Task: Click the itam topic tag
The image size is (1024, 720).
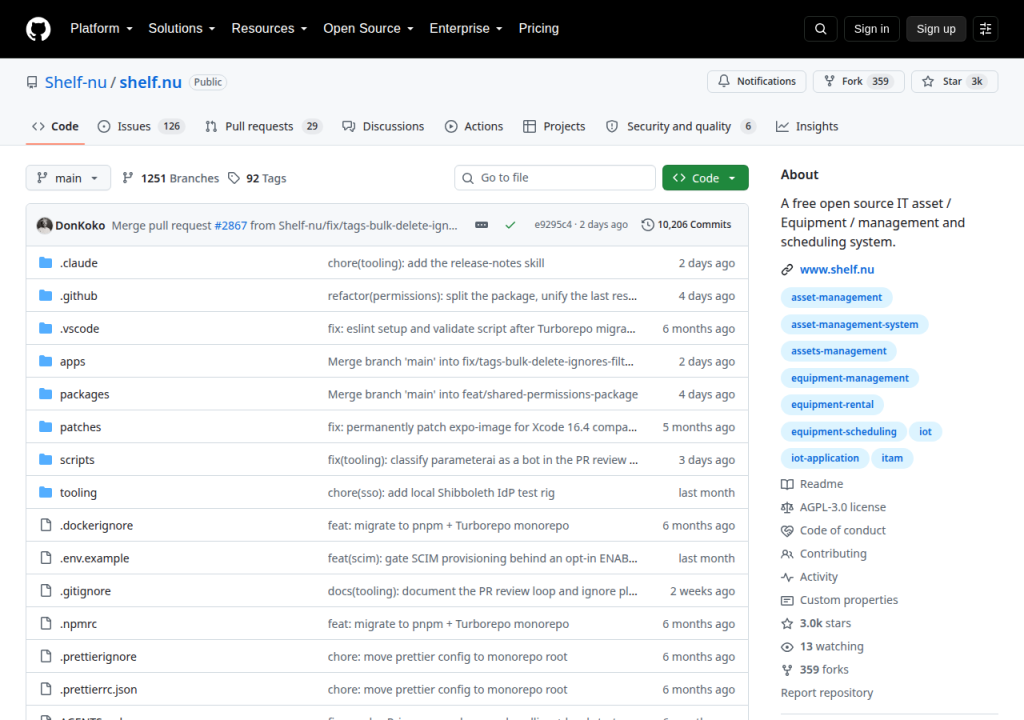Action: point(891,458)
